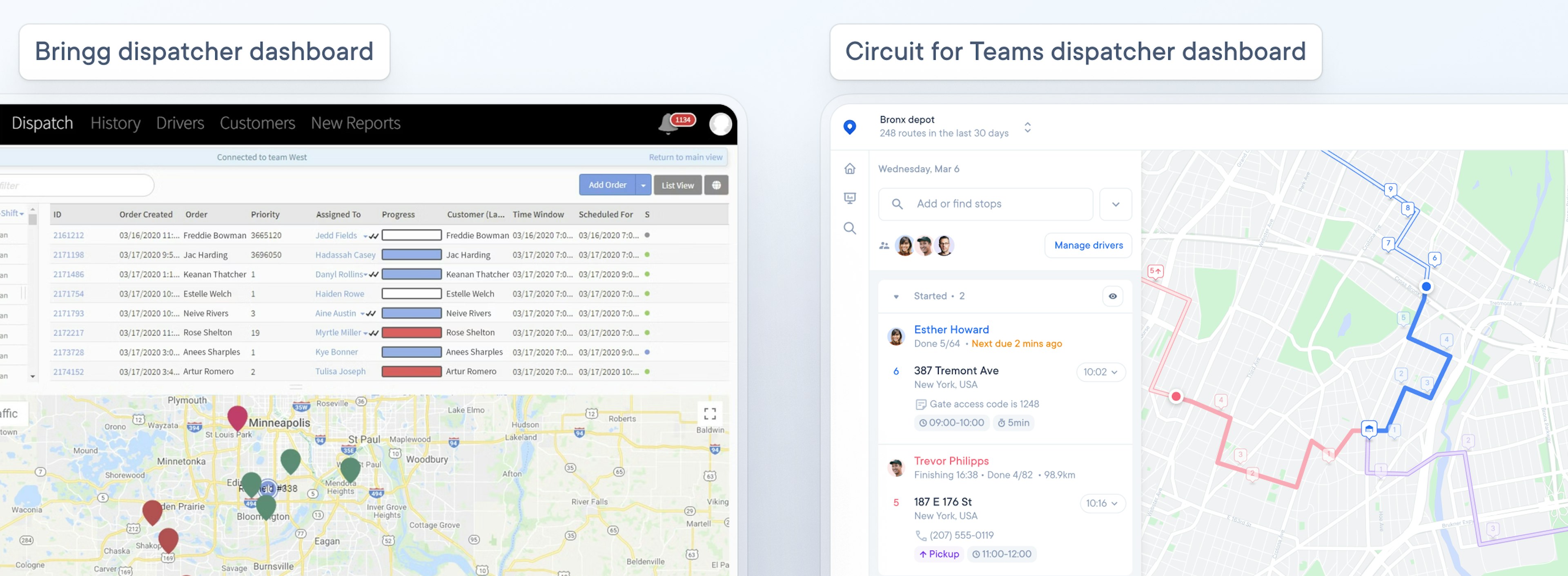Select the Dispatch tab in Bringg
The image size is (1568, 576).
(42, 123)
